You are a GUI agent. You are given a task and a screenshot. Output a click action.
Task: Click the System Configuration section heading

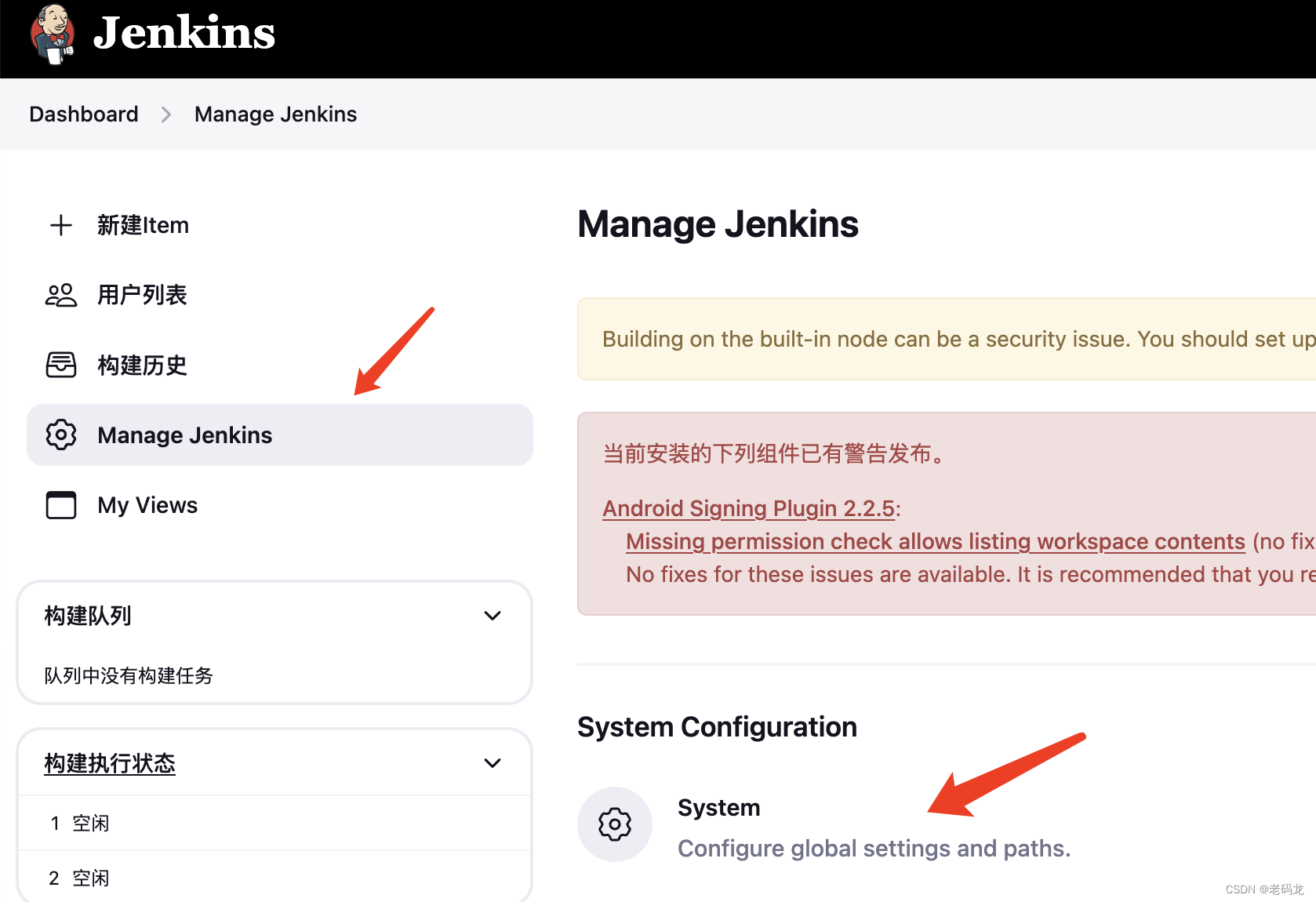(717, 727)
